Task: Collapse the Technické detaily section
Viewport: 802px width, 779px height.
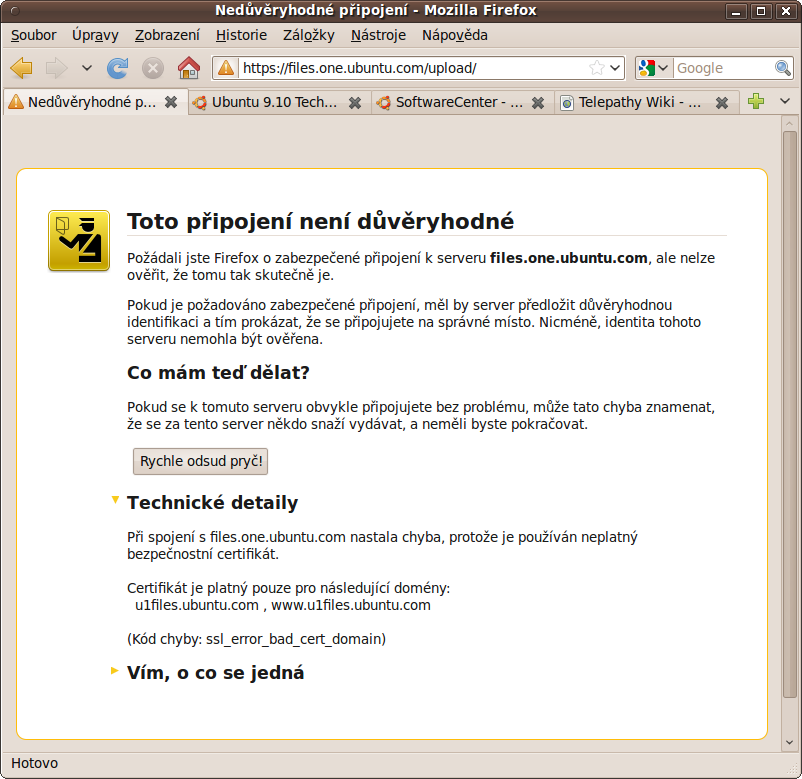Action: (x=116, y=500)
